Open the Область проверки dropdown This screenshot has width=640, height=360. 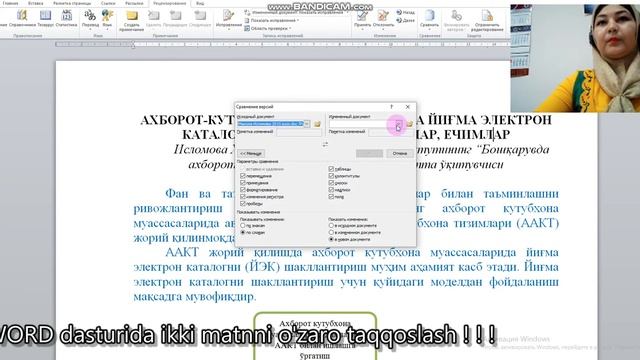(268, 28)
